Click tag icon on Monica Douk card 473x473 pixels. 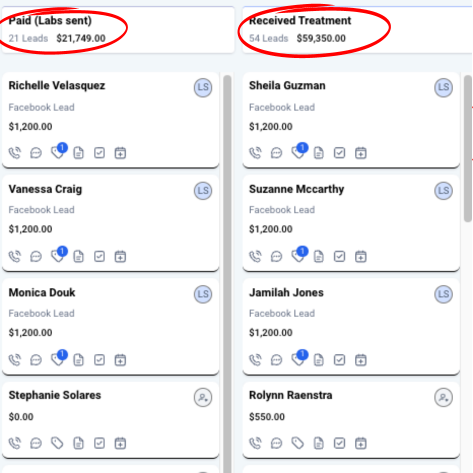click(x=57, y=360)
